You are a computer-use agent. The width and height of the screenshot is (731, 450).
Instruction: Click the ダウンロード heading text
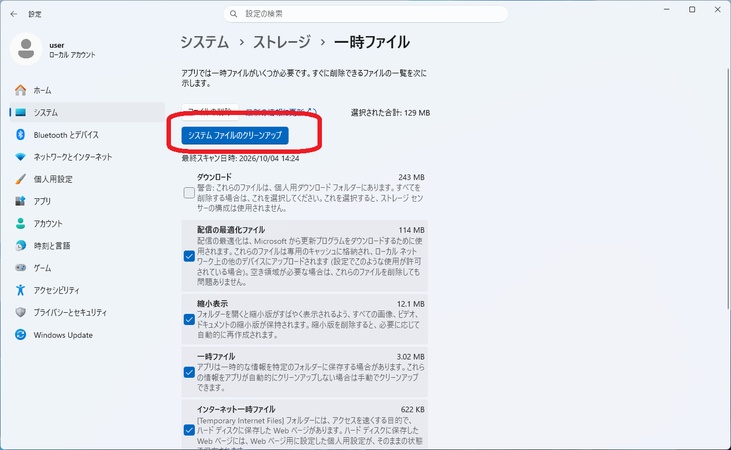[214, 177]
